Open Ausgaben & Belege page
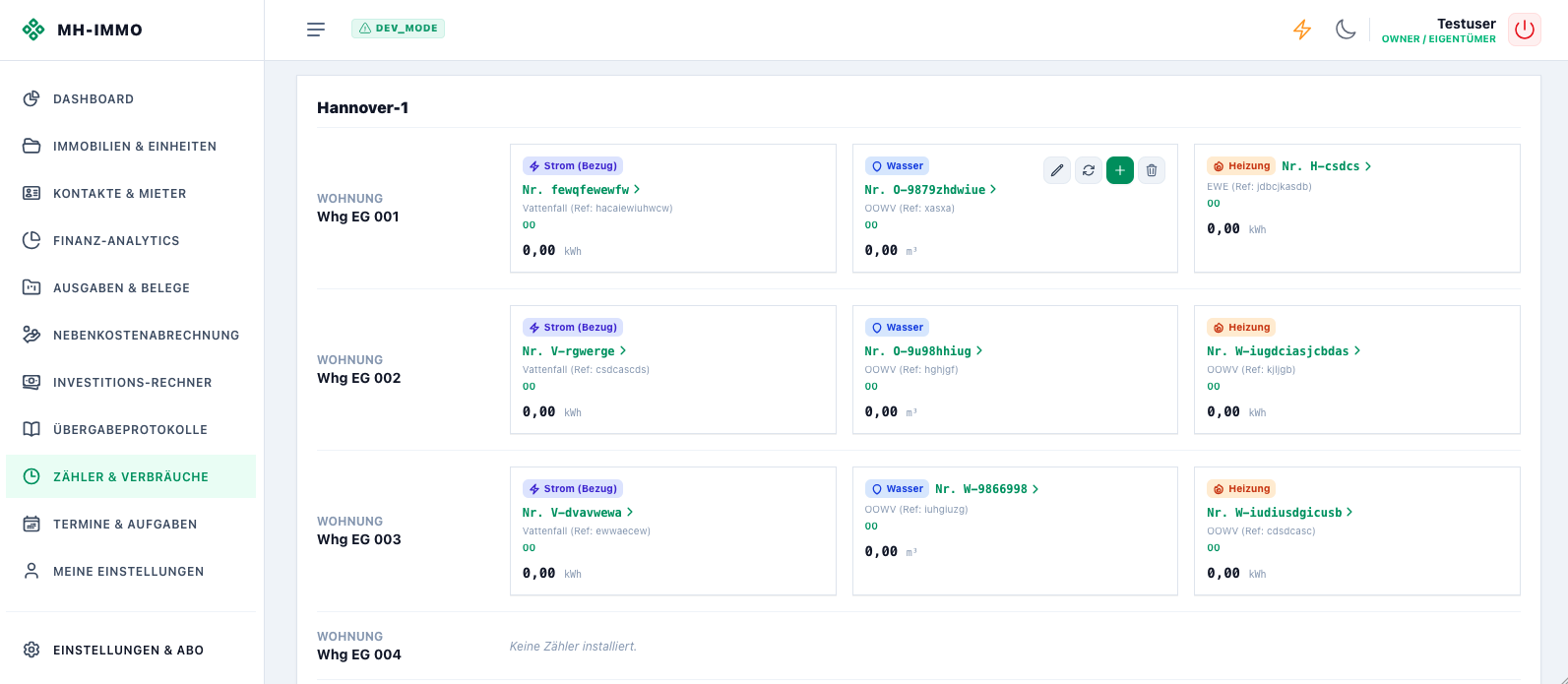The height and width of the screenshot is (684, 1568). tap(131, 287)
